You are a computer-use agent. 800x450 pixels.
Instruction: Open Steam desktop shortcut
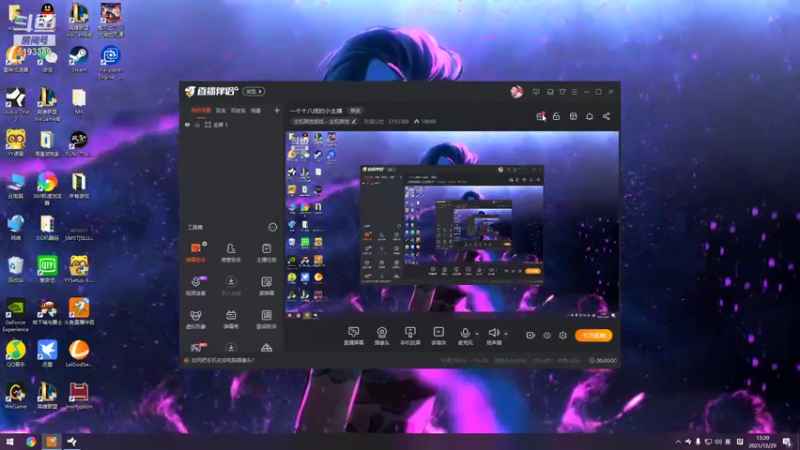coord(79,59)
